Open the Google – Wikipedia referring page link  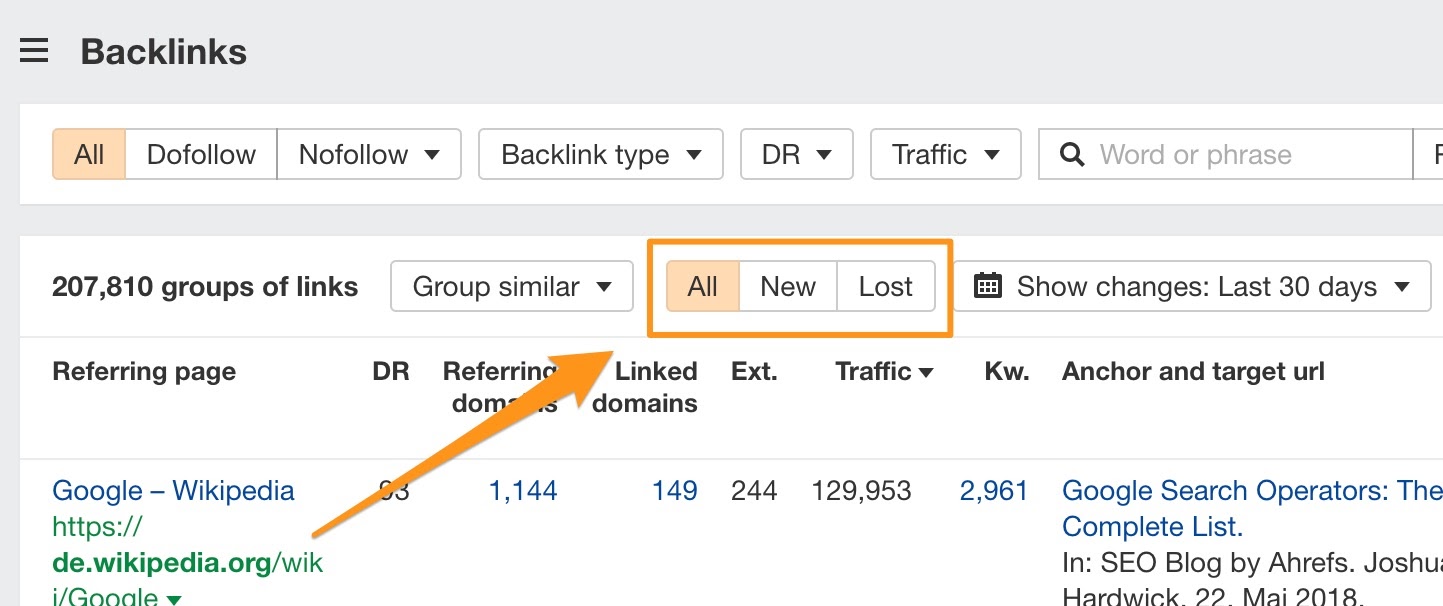(x=173, y=491)
